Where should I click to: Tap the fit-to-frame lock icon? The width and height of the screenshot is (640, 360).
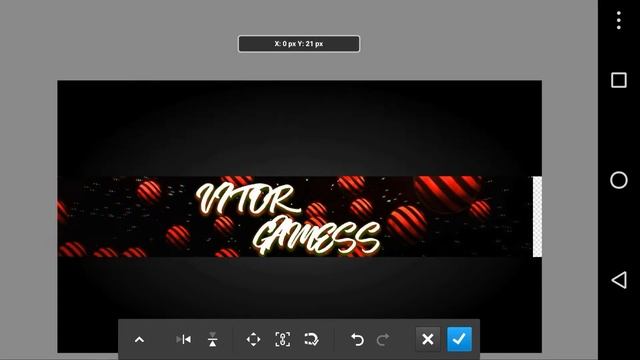[282, 339]
